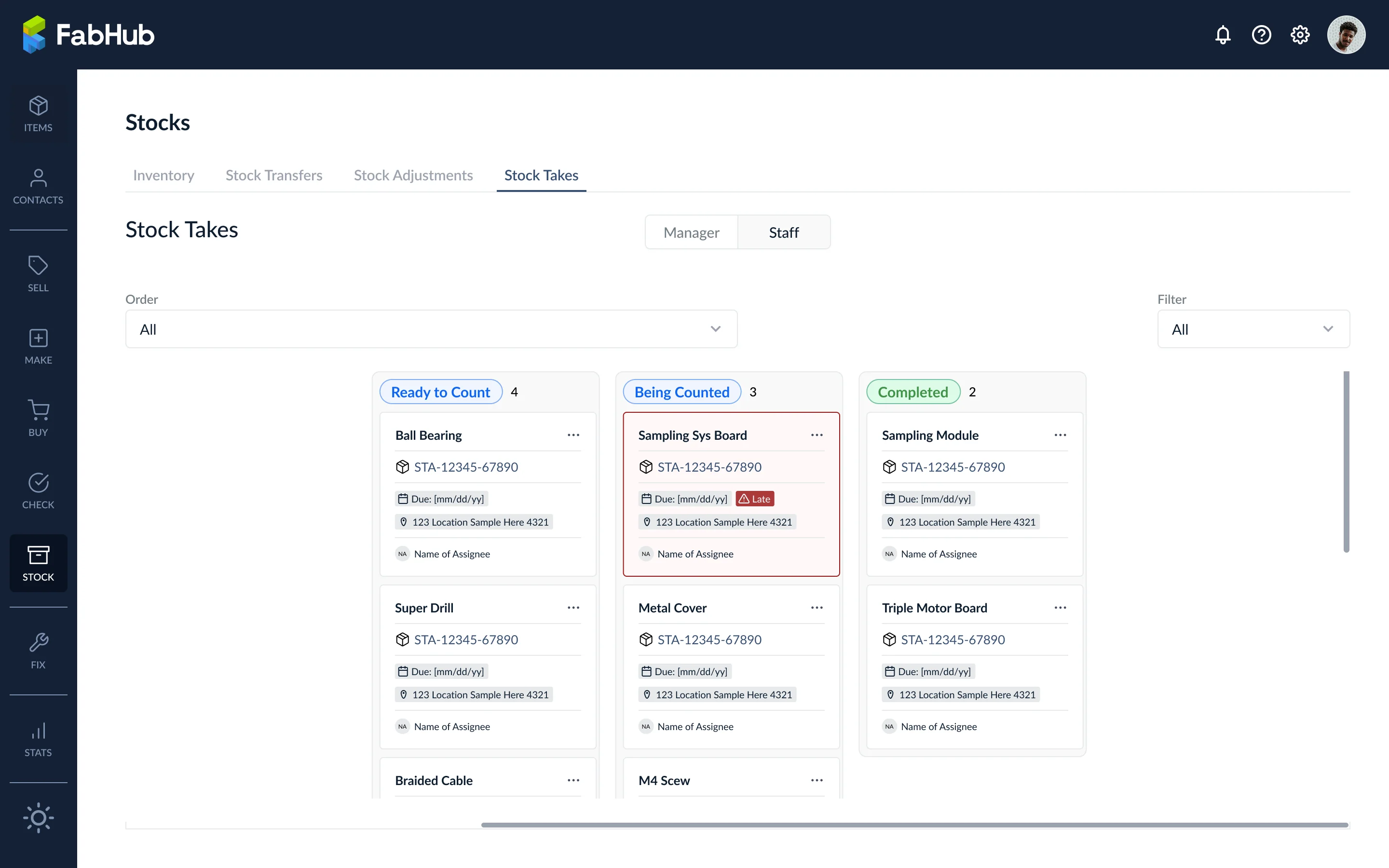Click location tag on Ball Bearing card
The height and width of the screenshot is (868, 1389).
point(474,522)
